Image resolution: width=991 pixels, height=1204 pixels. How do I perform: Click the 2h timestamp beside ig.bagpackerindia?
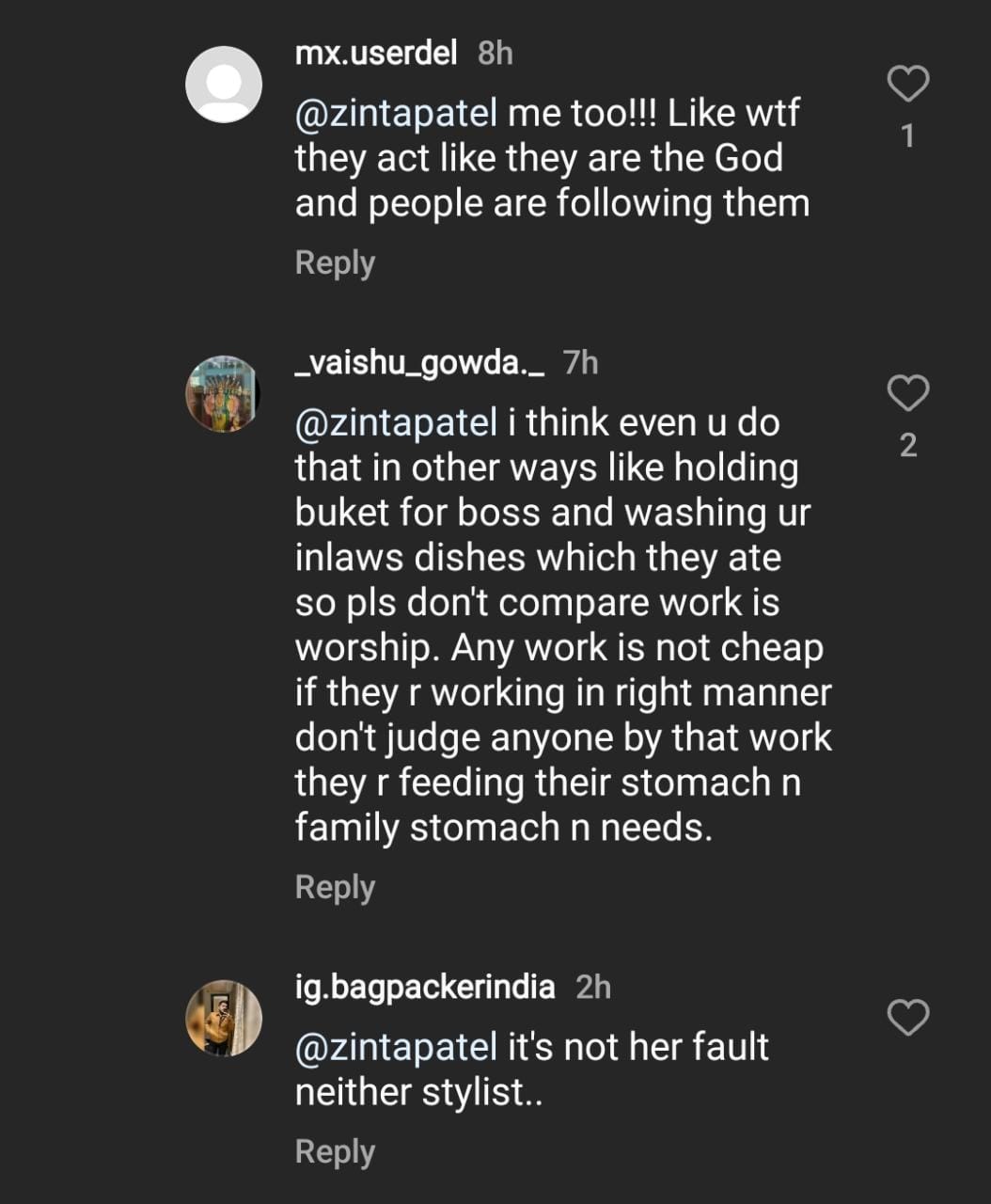[x=593, y=988]
